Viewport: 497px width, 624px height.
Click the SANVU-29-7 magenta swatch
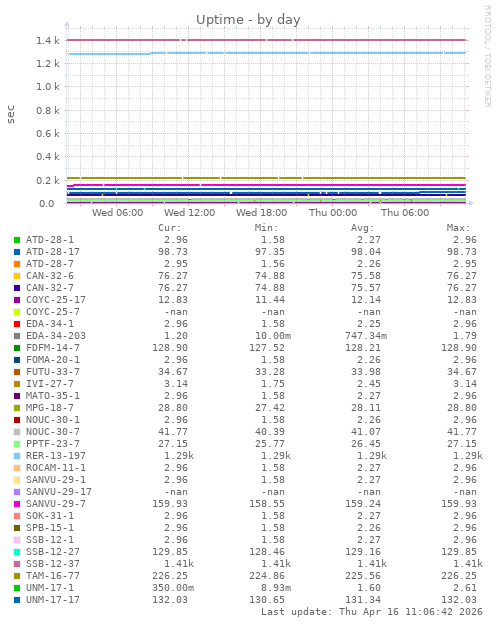click(17, 504)
